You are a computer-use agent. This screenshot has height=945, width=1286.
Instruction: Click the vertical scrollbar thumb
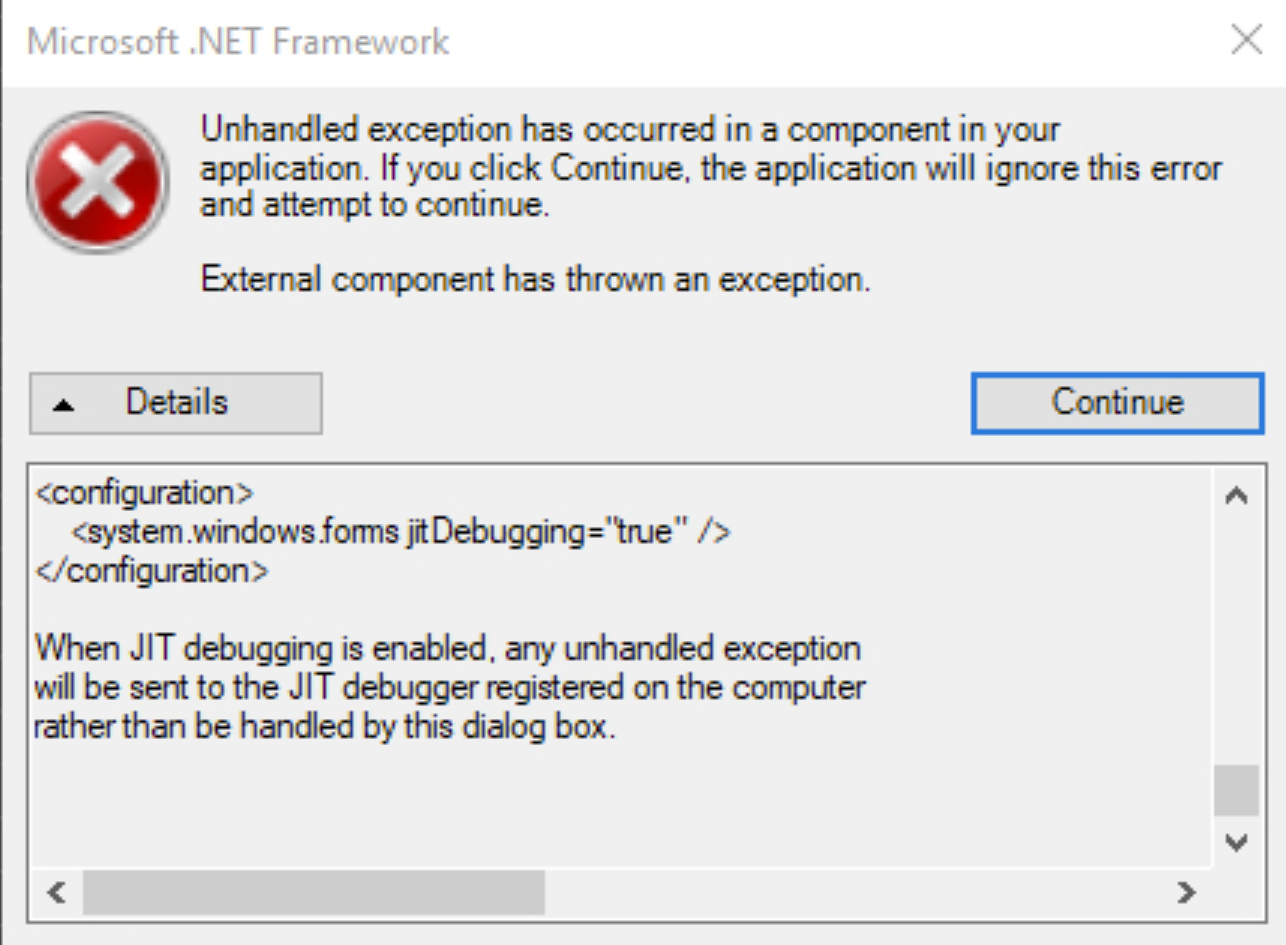click(1236, 791)
